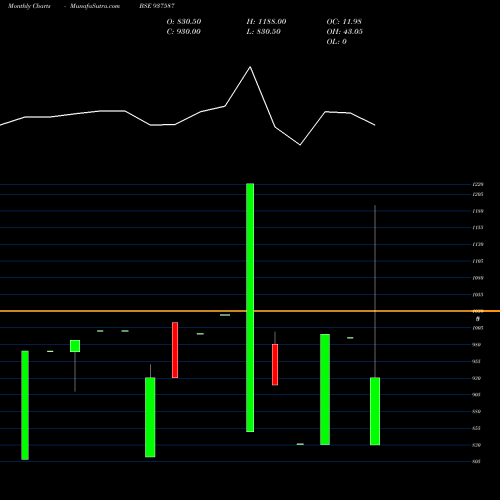500x500 pixels.
Task: Select the low value 'L: 830.50'
Action: (264, 31)
